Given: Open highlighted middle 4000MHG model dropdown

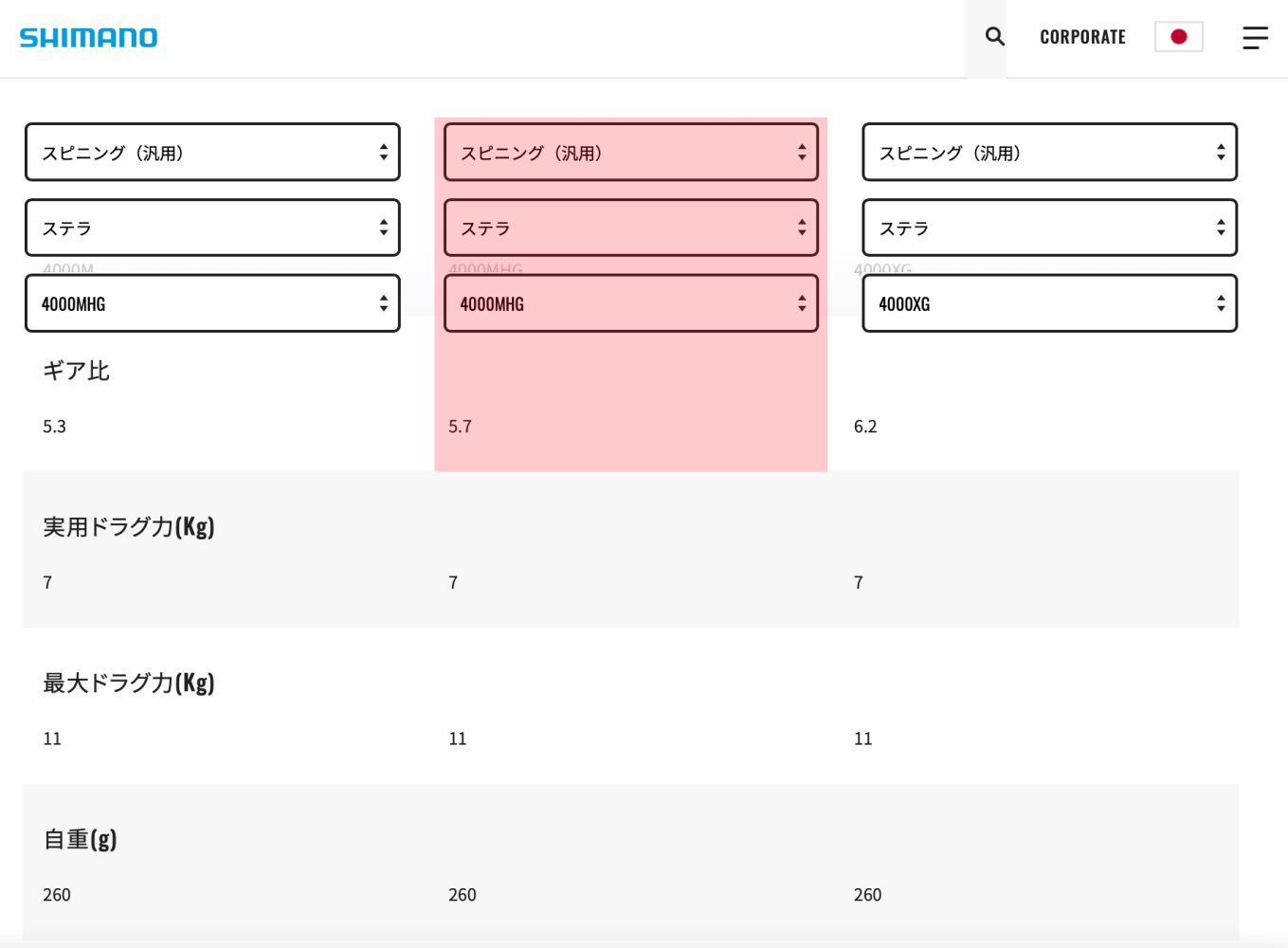Looking at the screenshot, I should pyautogui.click(x=630, y=303).
